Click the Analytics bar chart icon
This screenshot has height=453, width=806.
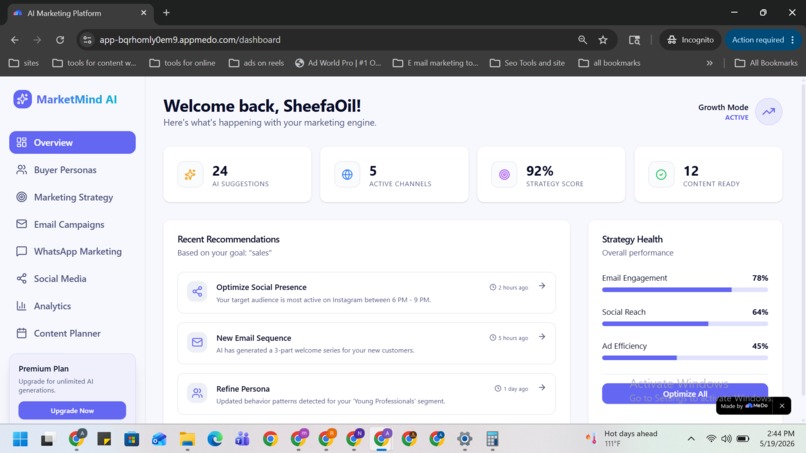[x=21, y=306]
